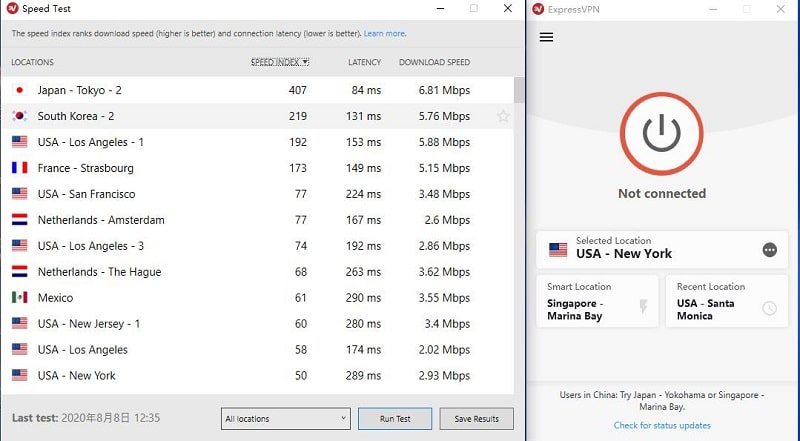Click the Latency column header
The width and height of the screenshot is (800, 441).
coord(364,62)
